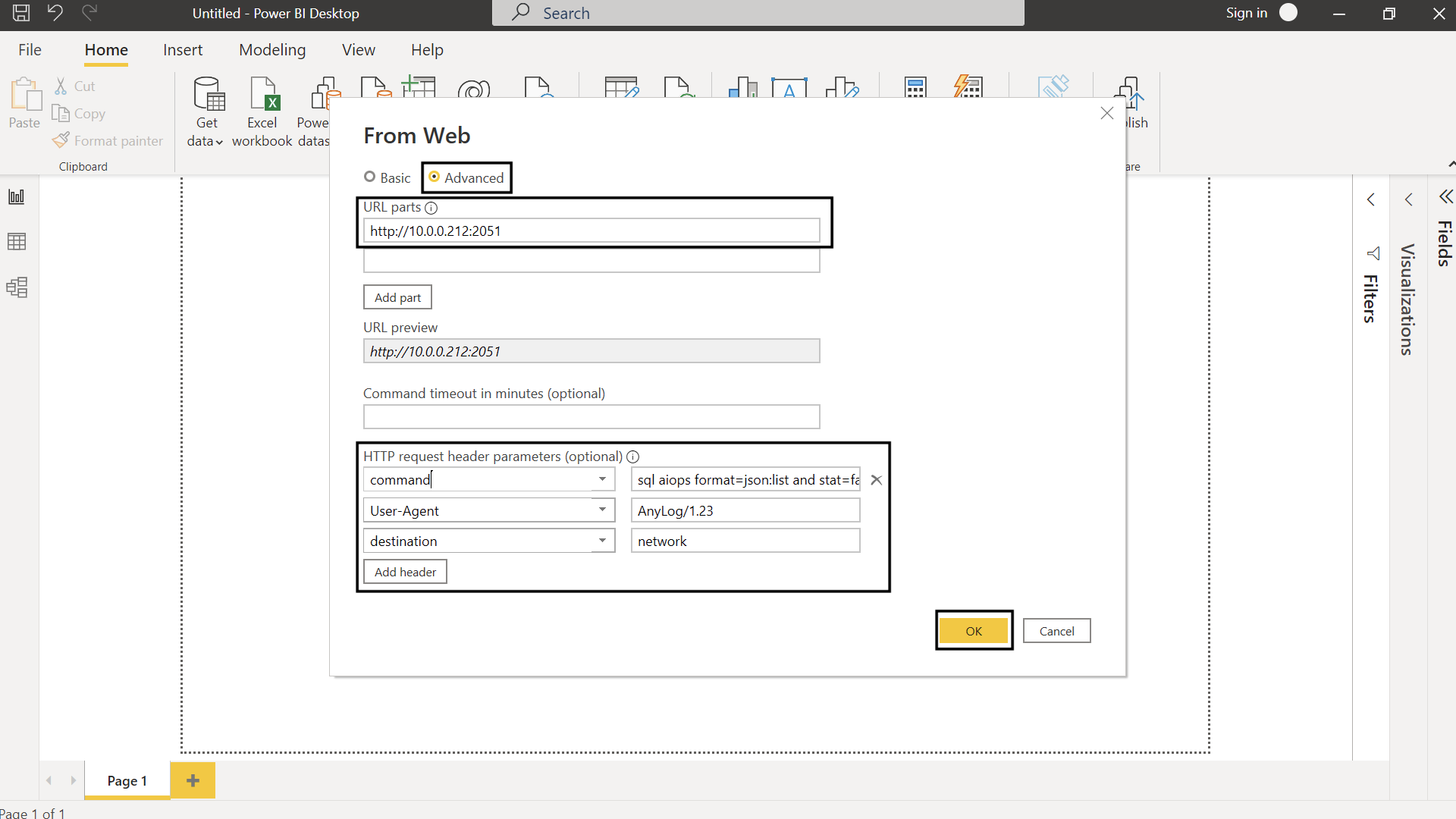Viewport: 1456px width, 819px height.
Task: Switch to the Help ribbon tab
Action: (x=427, y=50)
